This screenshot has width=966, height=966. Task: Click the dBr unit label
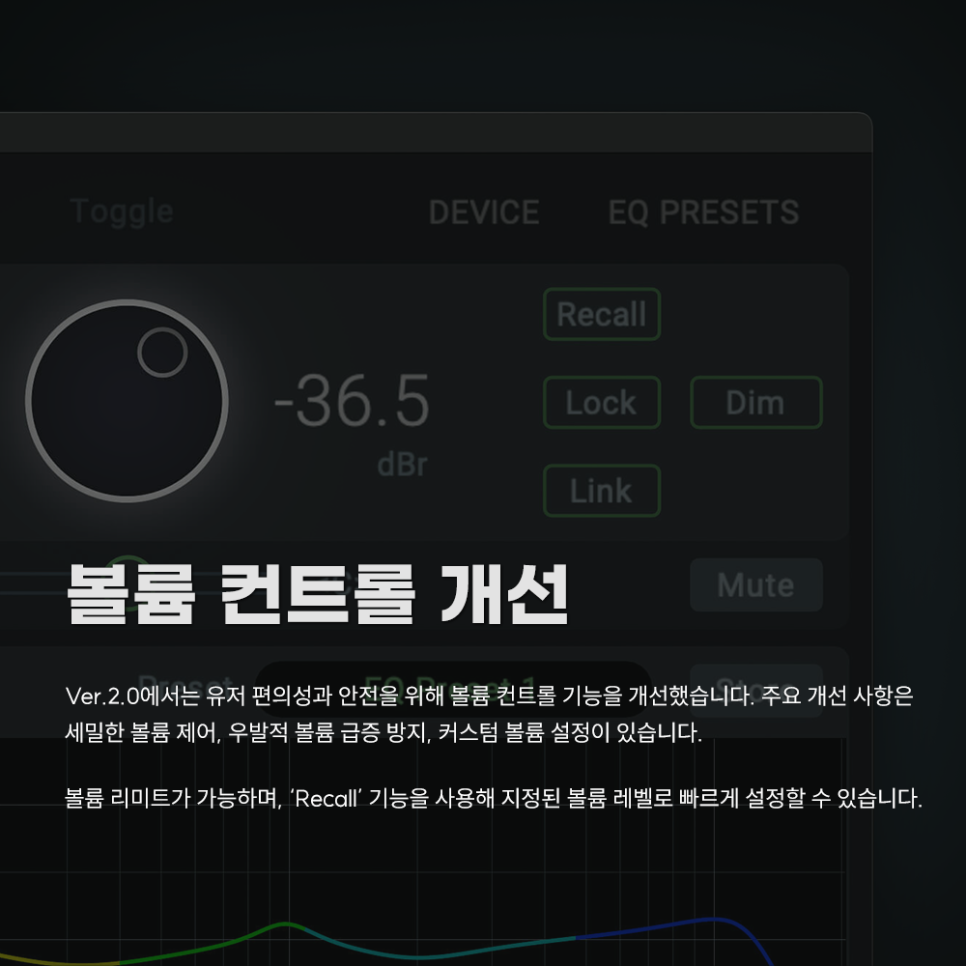pos(402,465)
